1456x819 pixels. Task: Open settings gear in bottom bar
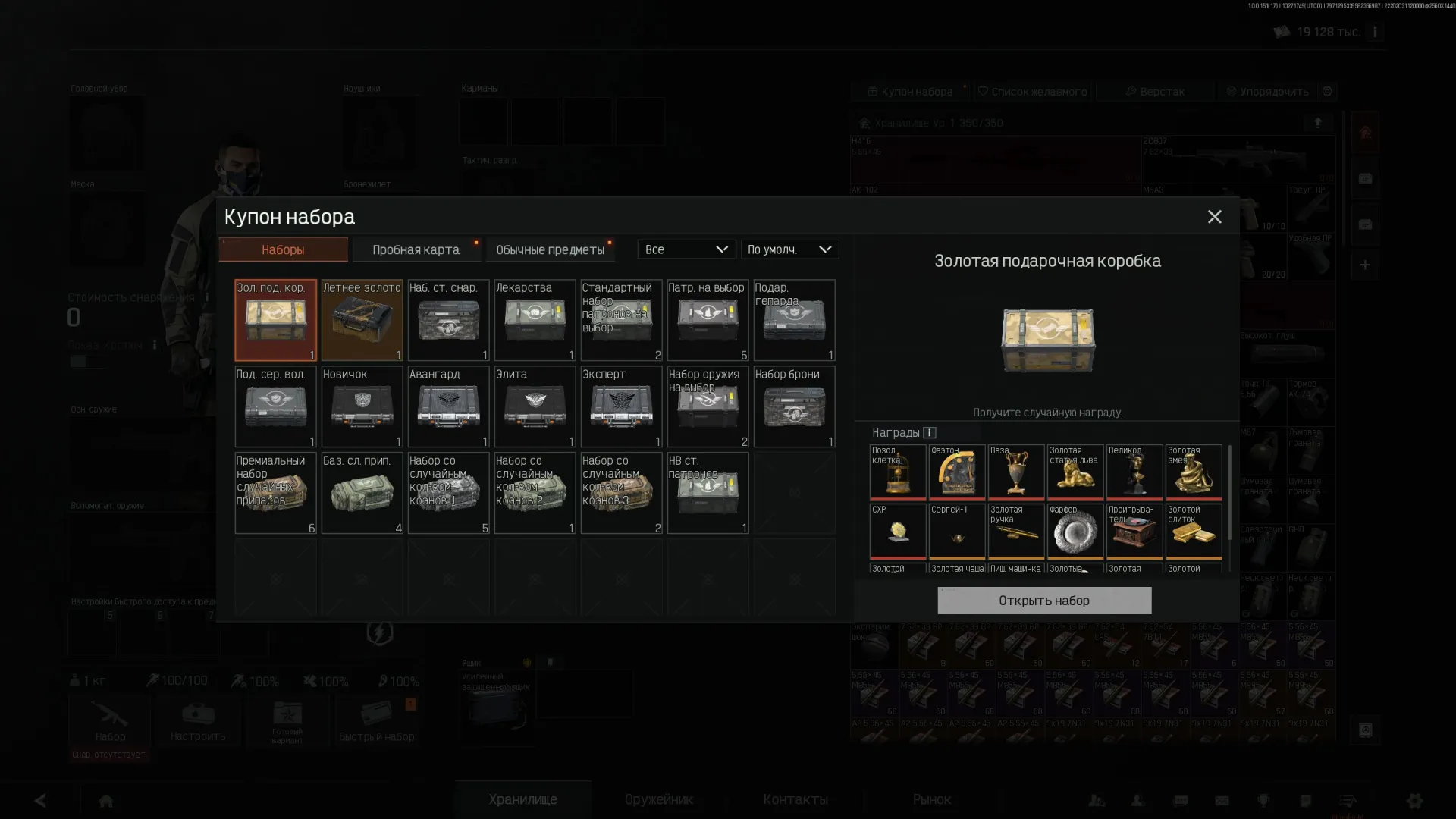[x=1414, y=800]
